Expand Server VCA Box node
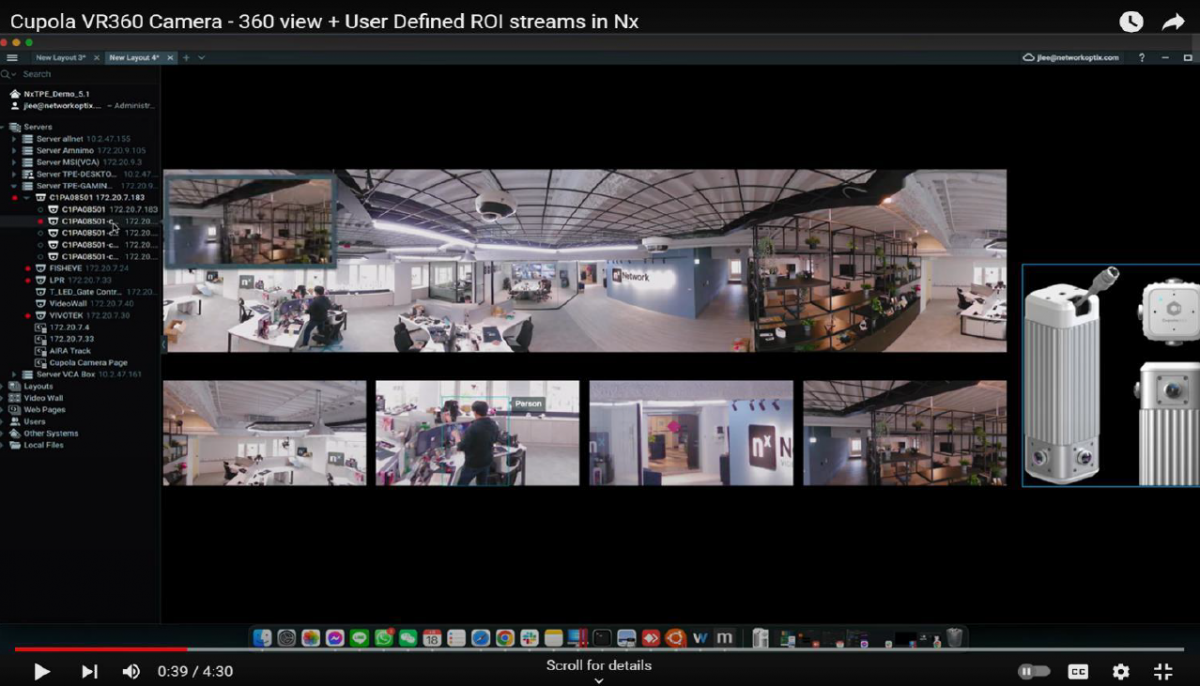 [14, 374]
